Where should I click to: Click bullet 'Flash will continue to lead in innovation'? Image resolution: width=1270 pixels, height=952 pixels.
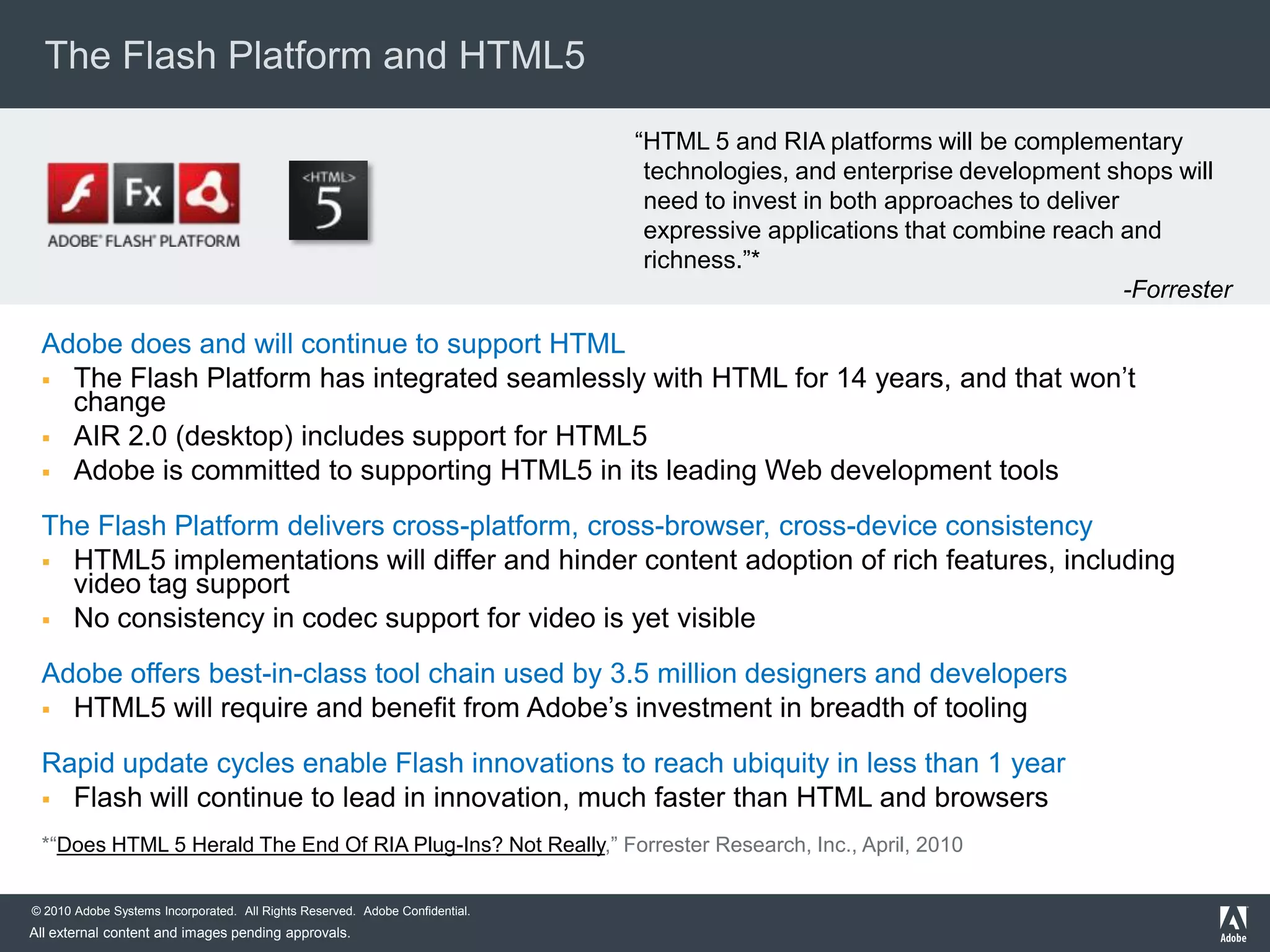pyautogui.click(x=561, y=798)
